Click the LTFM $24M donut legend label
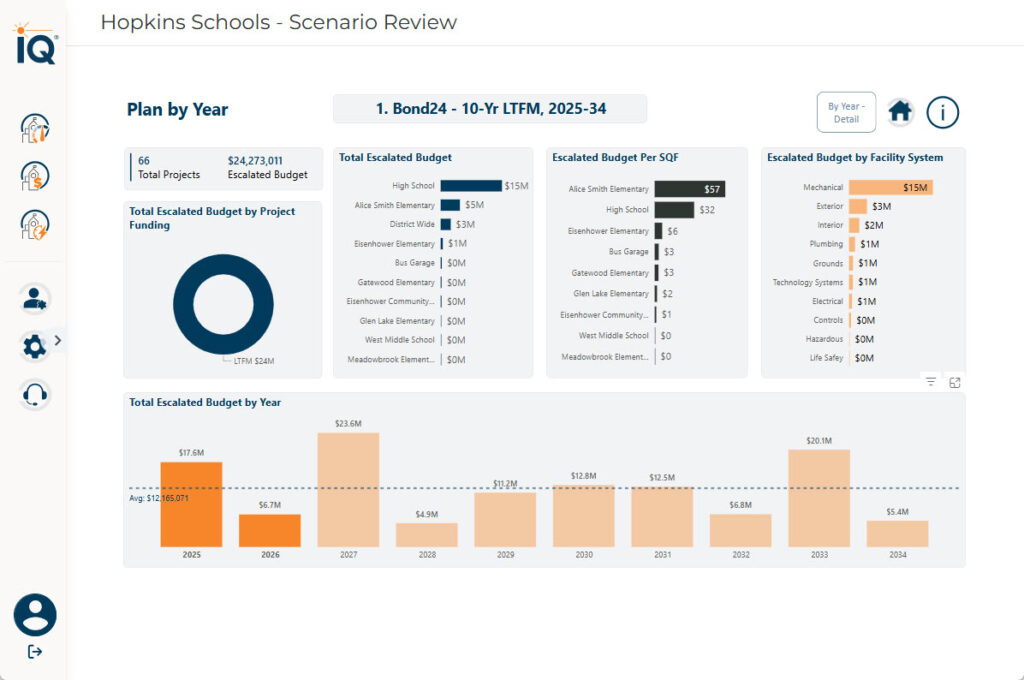The image size is (1024, 680). coord(254,361)
